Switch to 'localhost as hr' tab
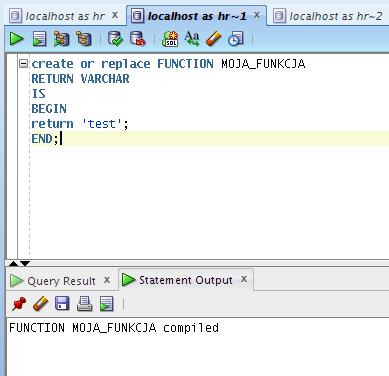Screen dimensions: 389x376 tap(65, 16)
